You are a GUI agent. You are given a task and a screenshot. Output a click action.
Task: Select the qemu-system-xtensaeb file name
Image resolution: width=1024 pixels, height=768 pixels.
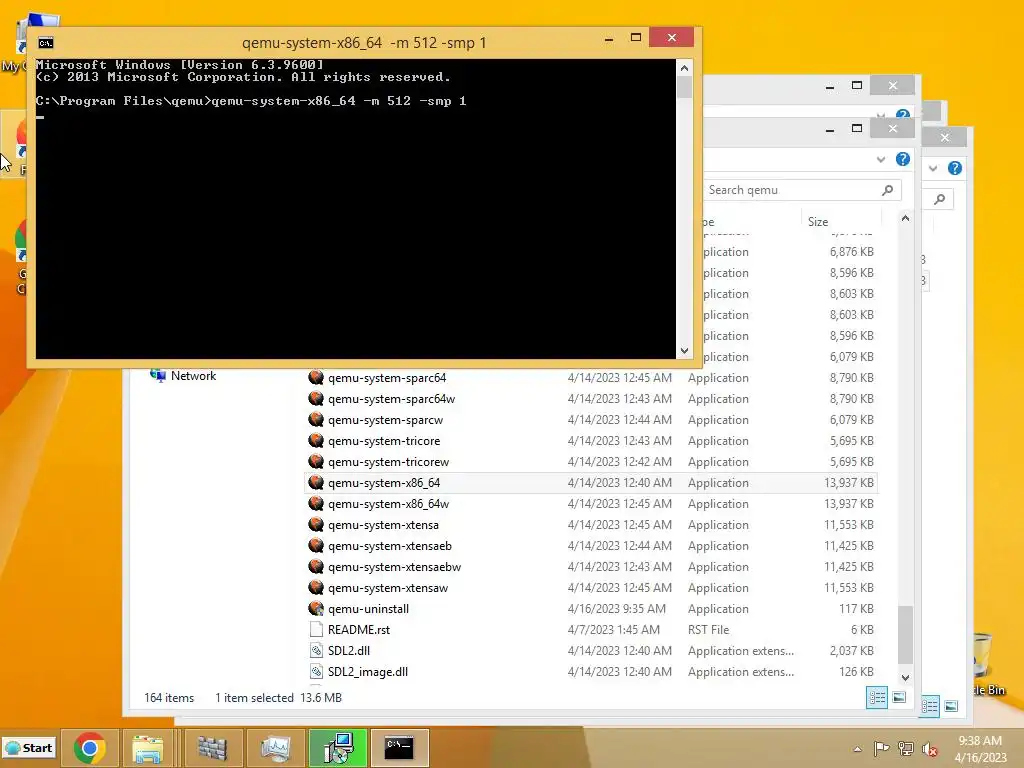390,546
